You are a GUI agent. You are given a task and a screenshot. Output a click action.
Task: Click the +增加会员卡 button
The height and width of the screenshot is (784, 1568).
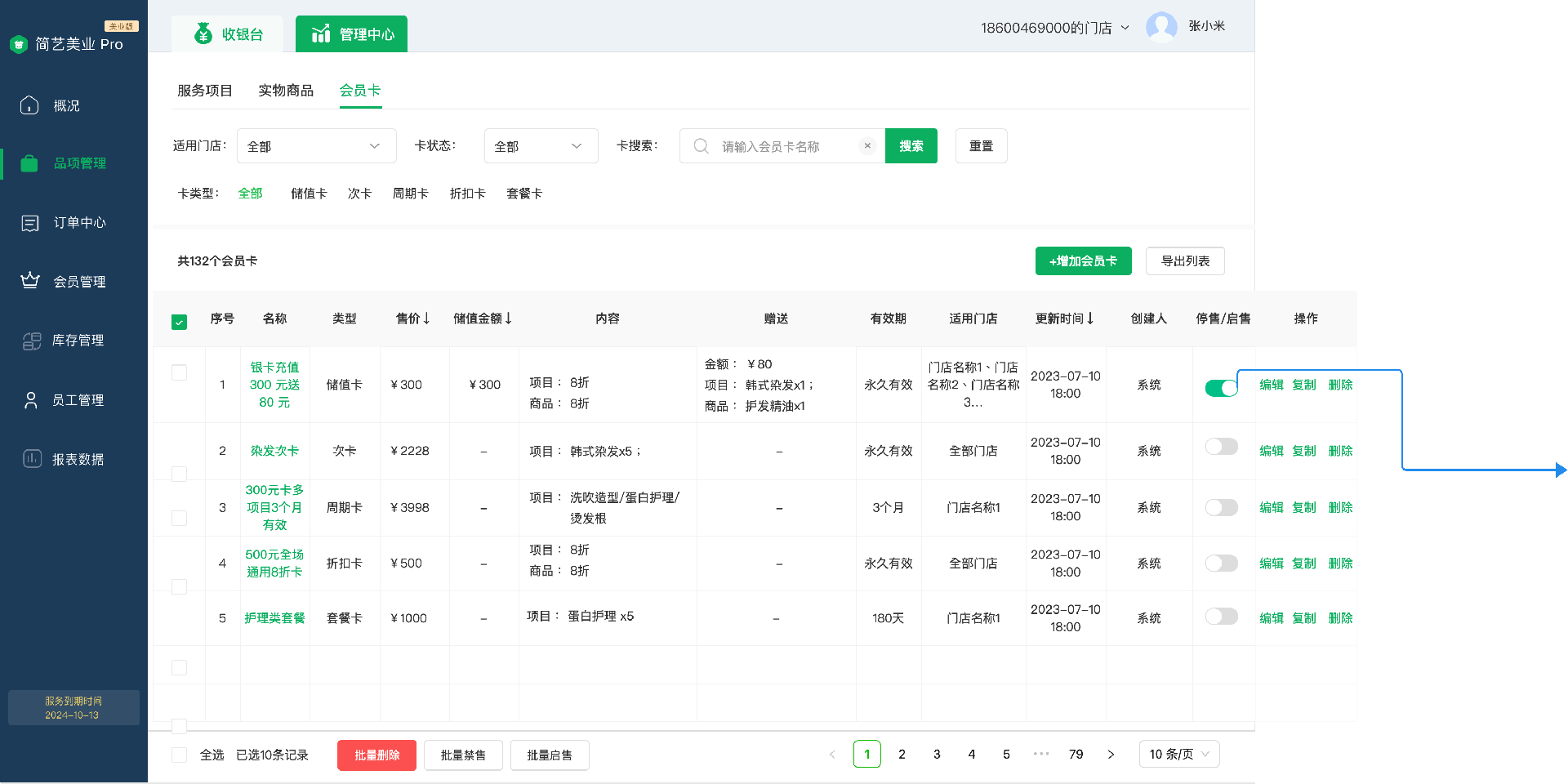click(x=1083, y=261)
